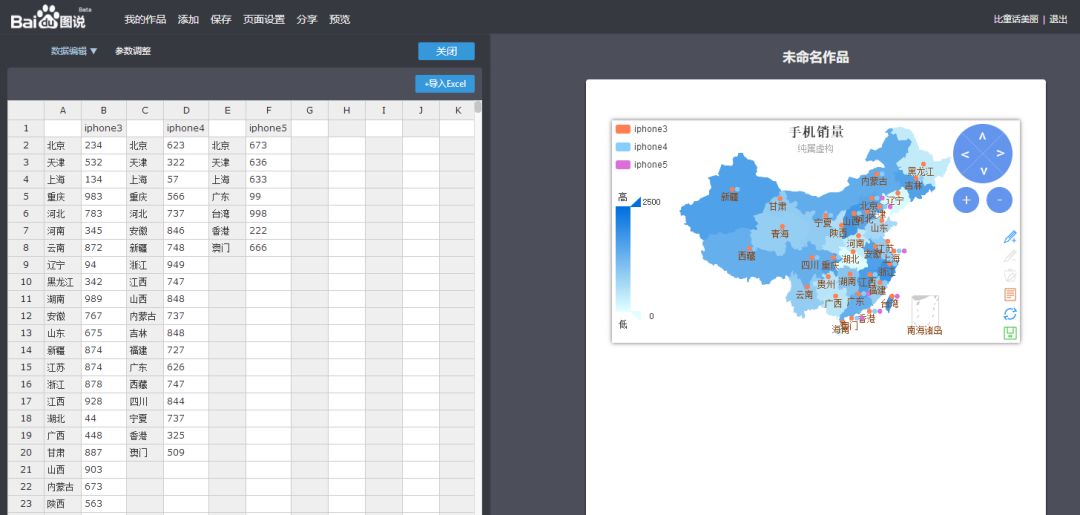The image size is (1080, 515).
Task: Click 保存 in the top menu
Action: pyautogui.click(x=221, y=19)
